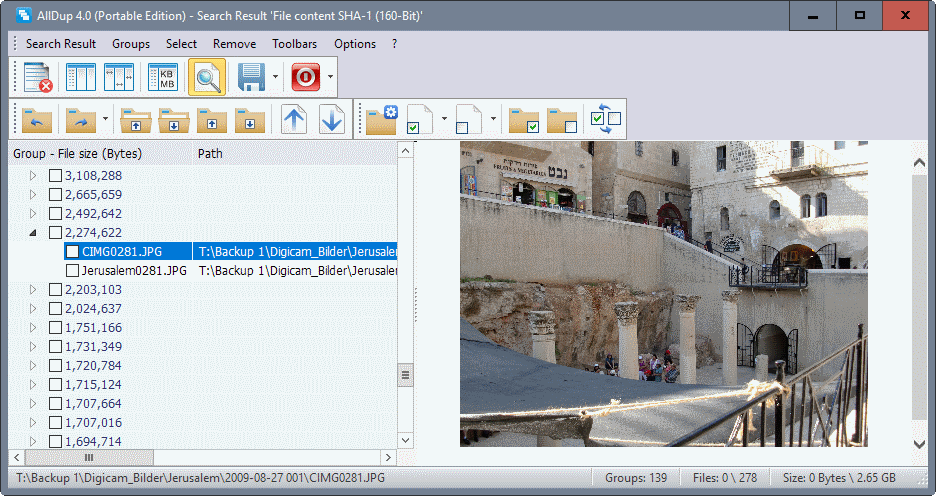Click the red power button icon
The image size is (936, 496).
pos(305,77)
